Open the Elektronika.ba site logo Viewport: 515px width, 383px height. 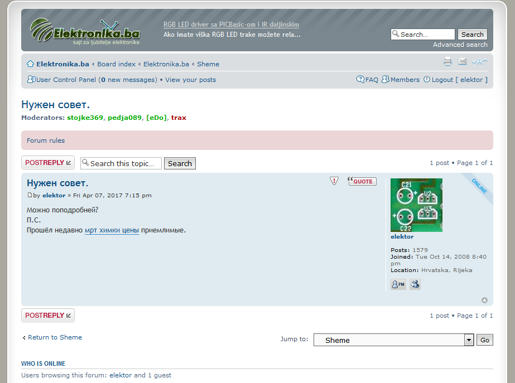pyautogui.click(x=85, y=31)
